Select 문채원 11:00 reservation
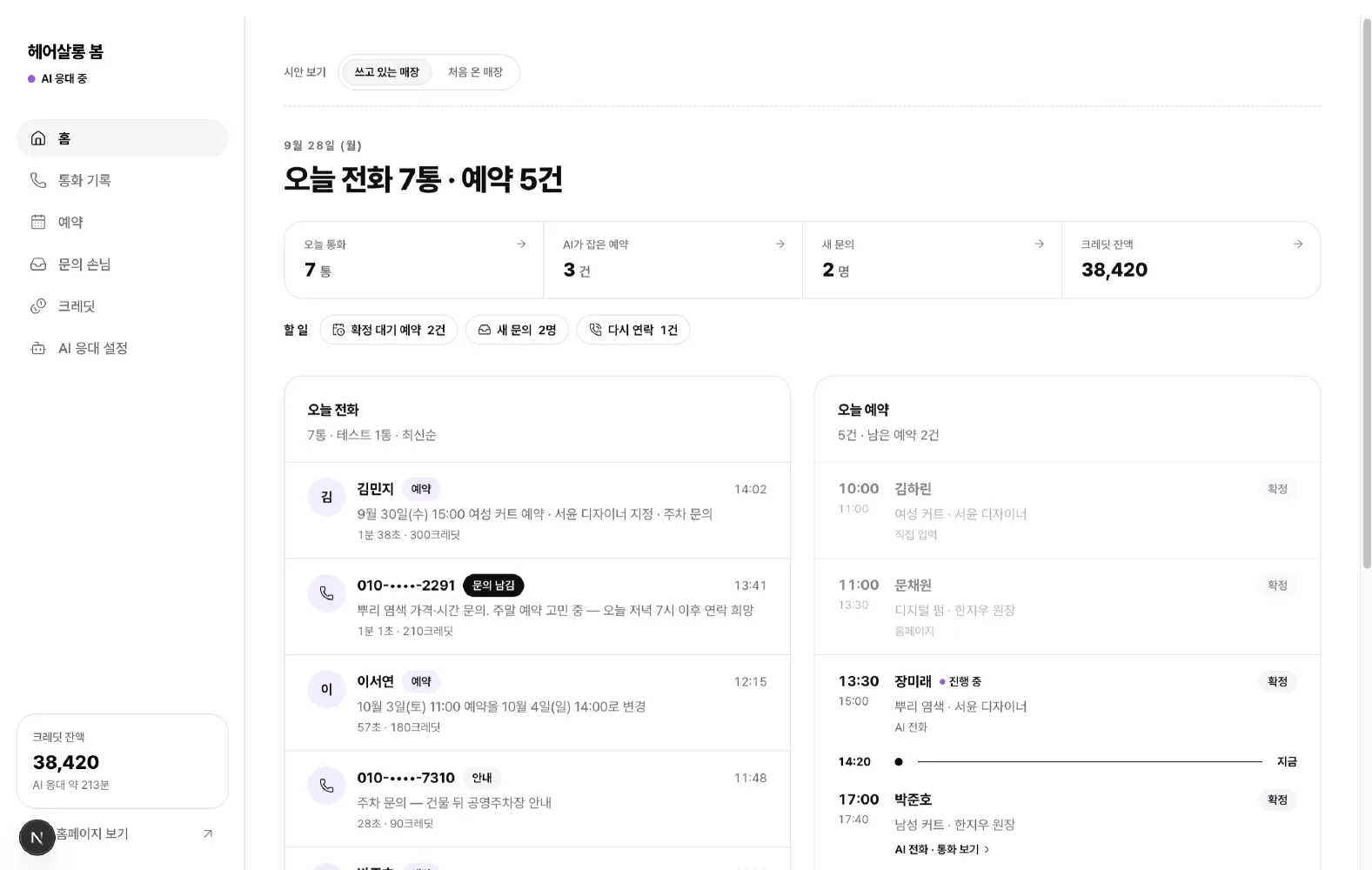 coord(1067,606)
